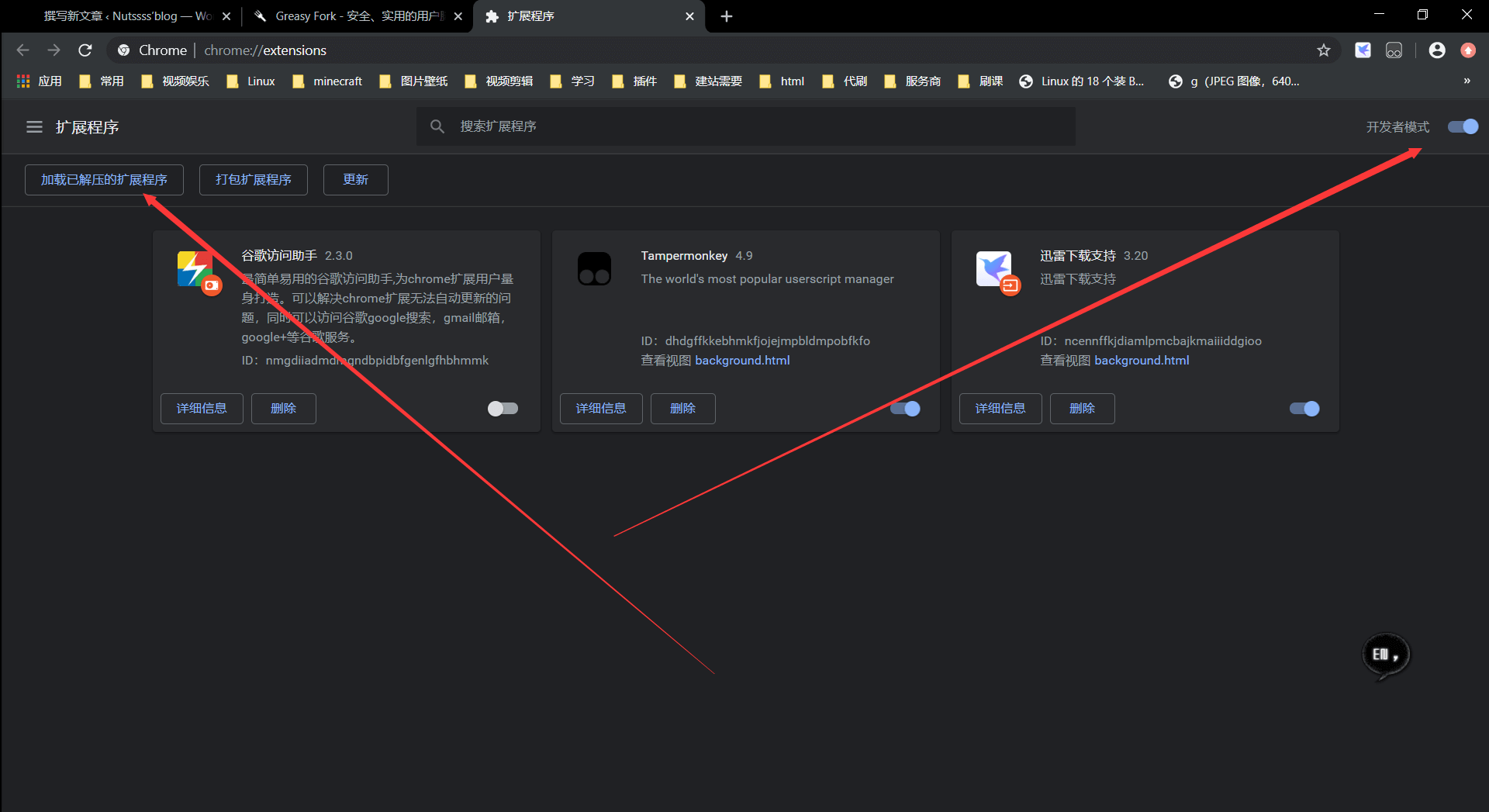This screenshot has height=812, width=1489.
Task: Select the 扩展程序 tab
Action: click(x=589, y=16)
